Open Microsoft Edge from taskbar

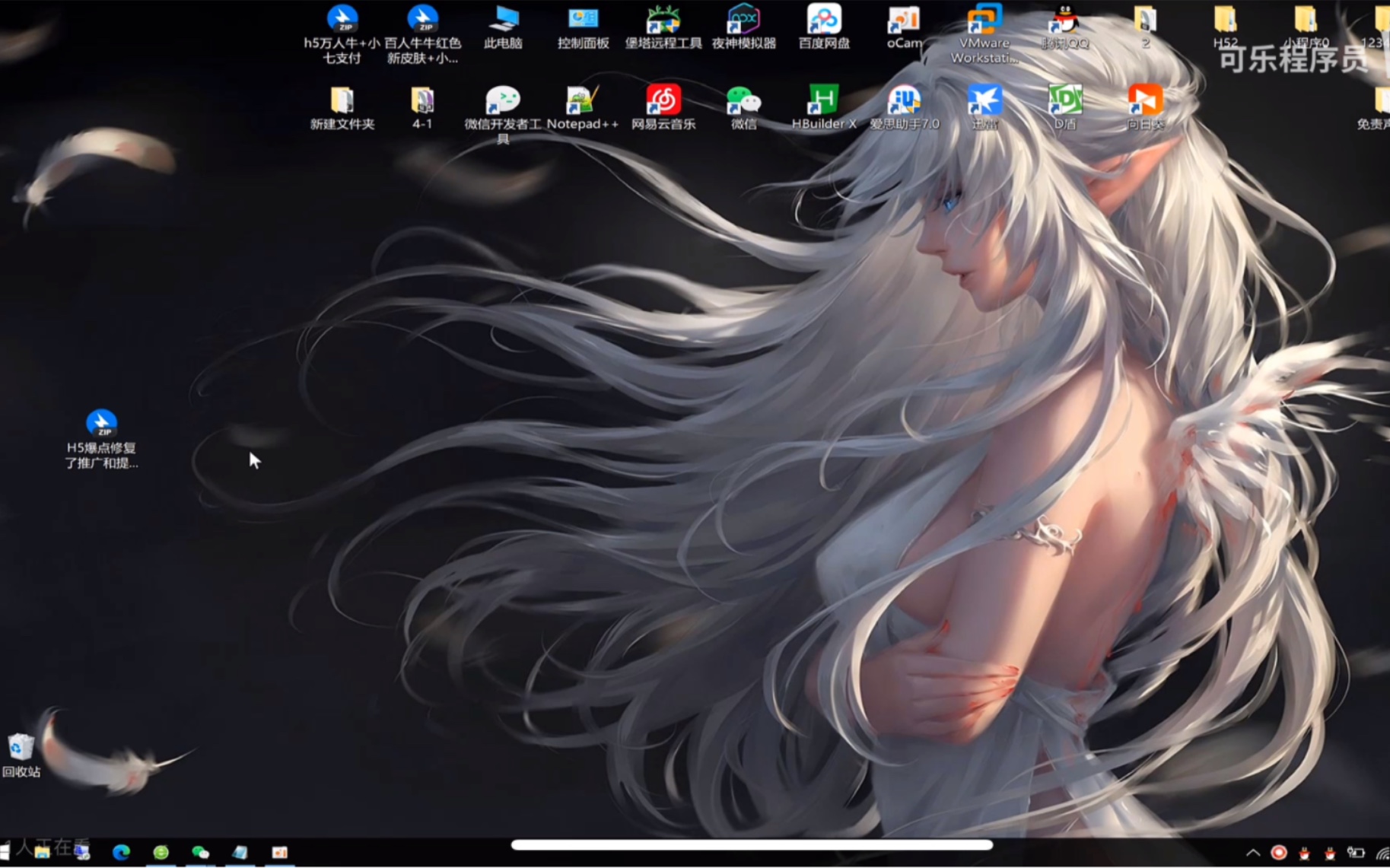click(x=121, y=852)
